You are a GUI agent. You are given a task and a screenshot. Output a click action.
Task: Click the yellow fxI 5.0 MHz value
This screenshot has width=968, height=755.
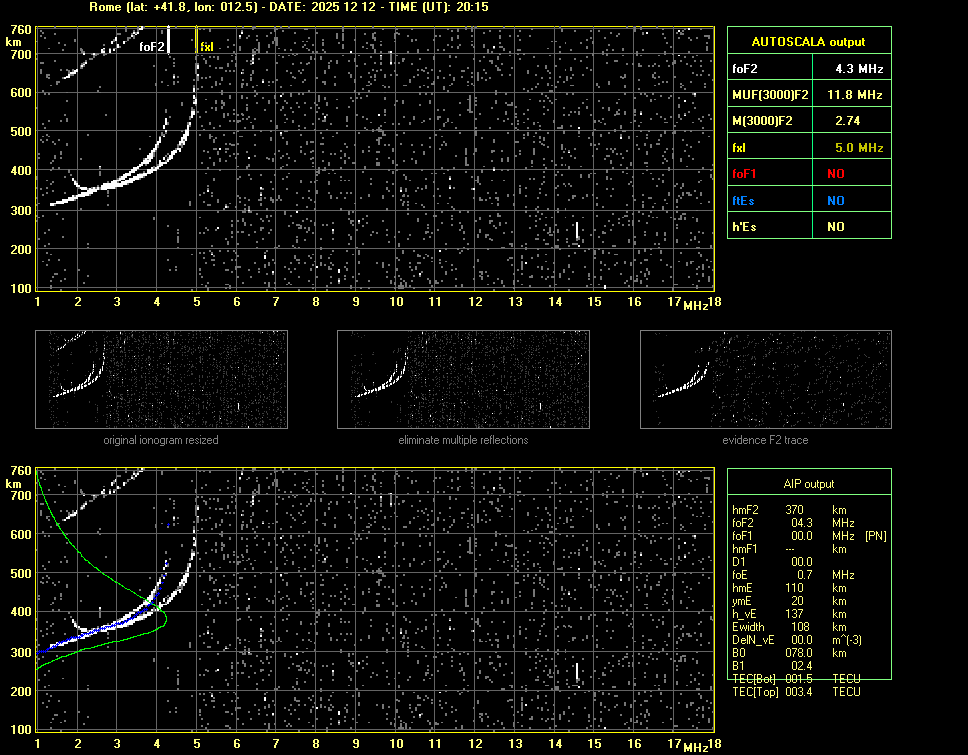858,147
